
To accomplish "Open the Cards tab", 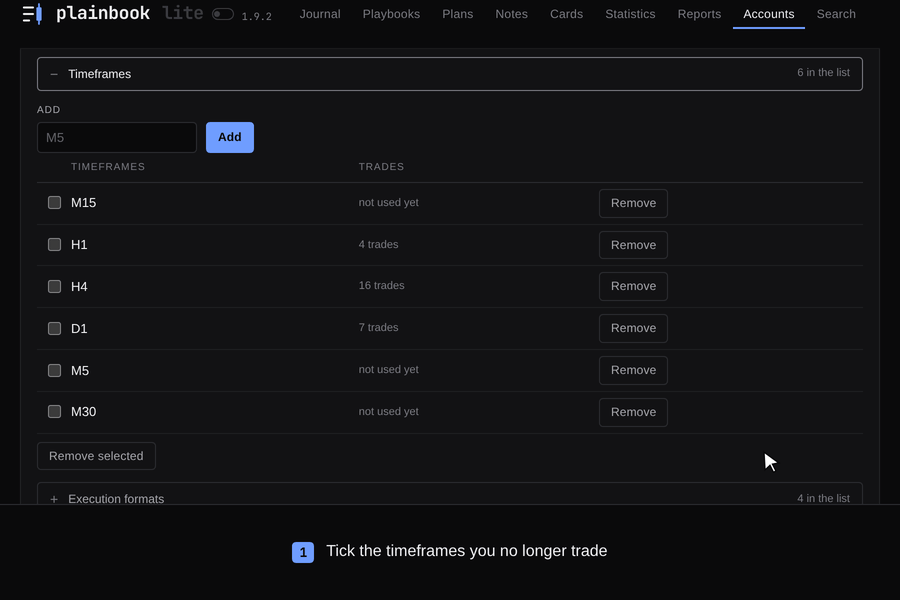I will point(567,14).
